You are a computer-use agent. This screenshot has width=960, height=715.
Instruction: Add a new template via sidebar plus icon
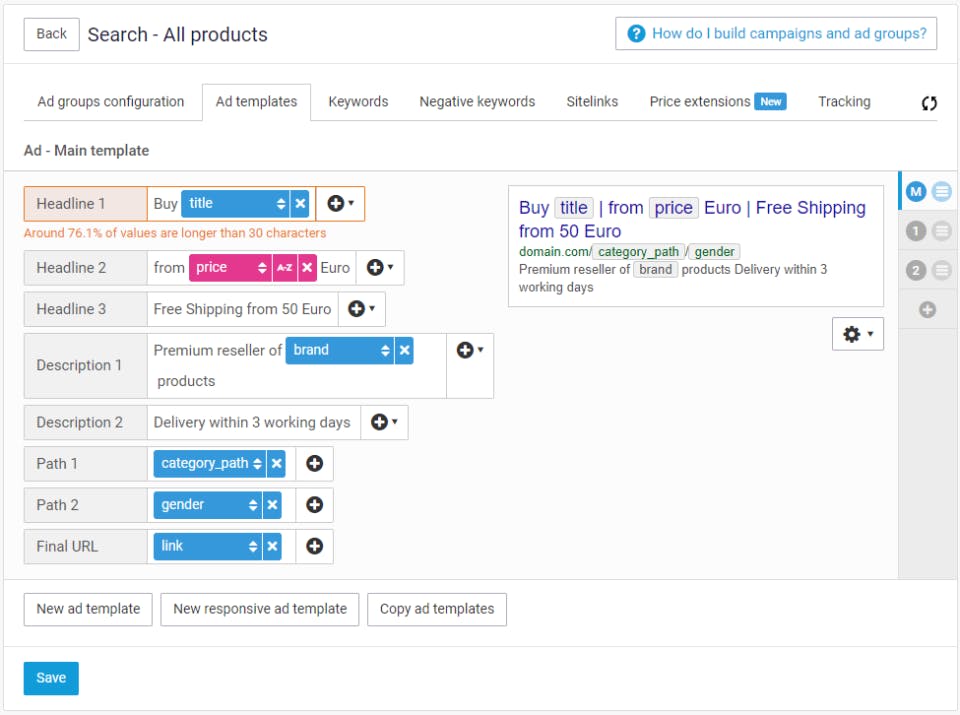(927, 310)
